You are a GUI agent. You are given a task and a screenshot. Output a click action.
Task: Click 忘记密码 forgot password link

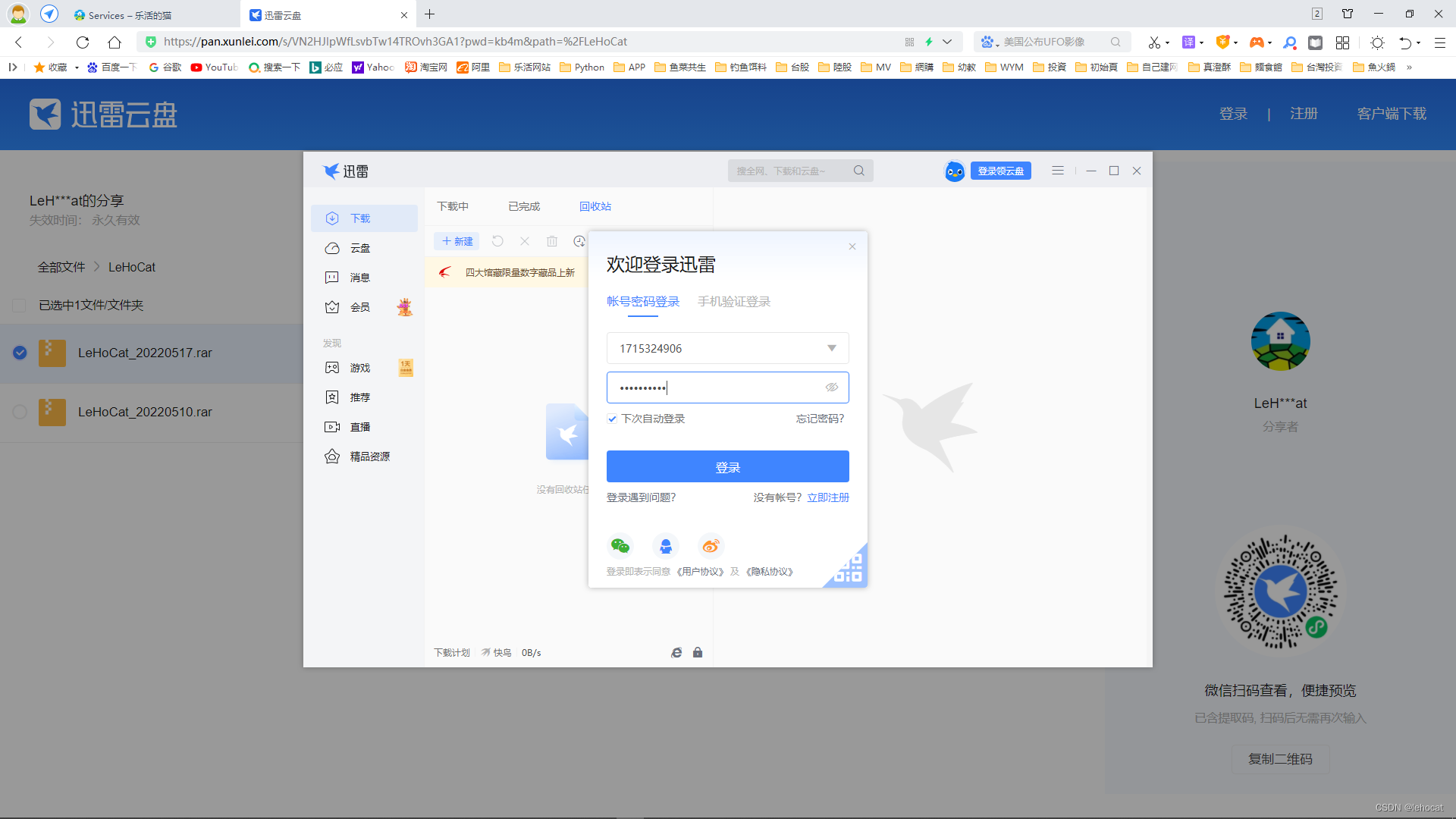(819, 419)
